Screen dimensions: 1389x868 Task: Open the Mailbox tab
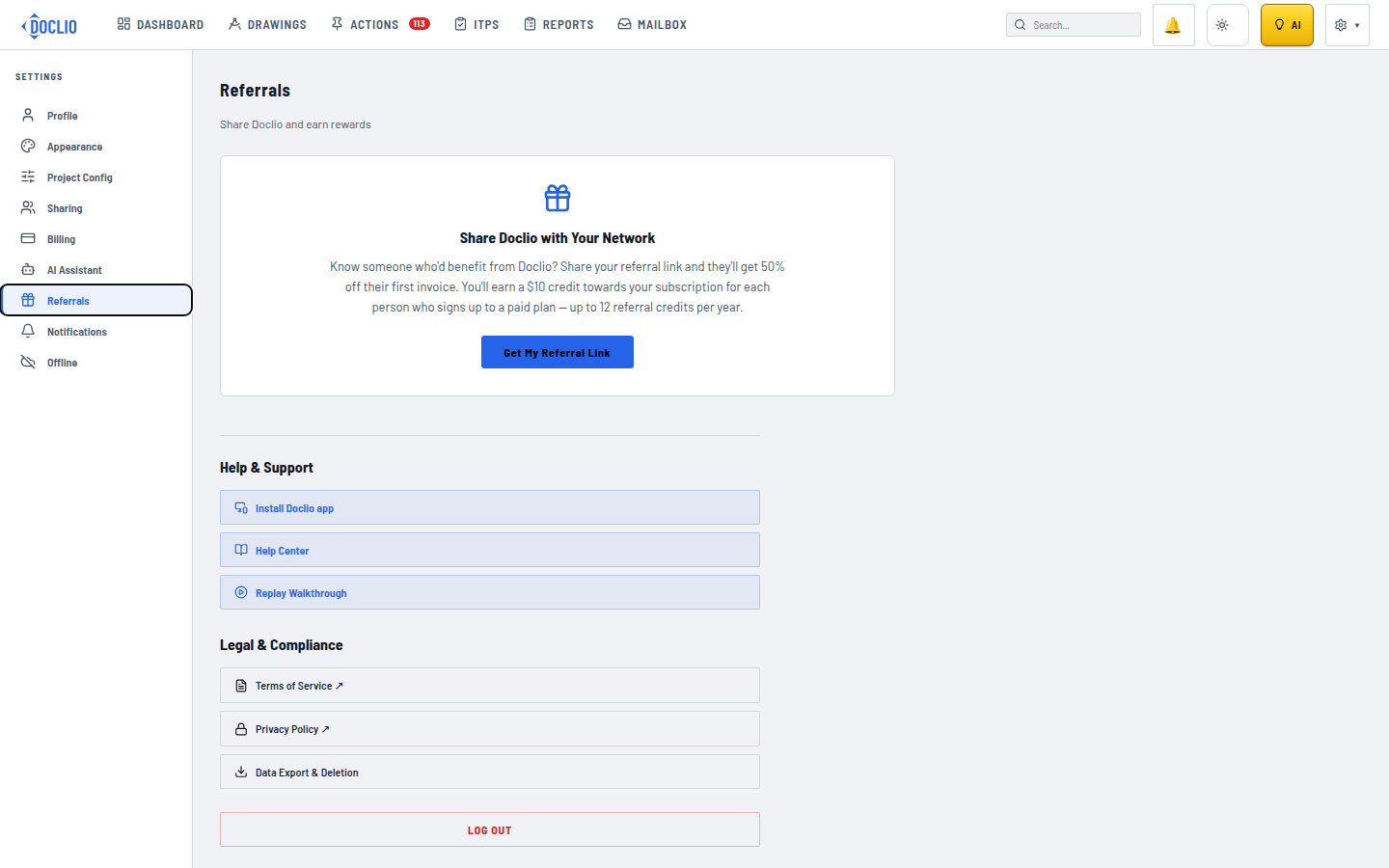[652, 24]
